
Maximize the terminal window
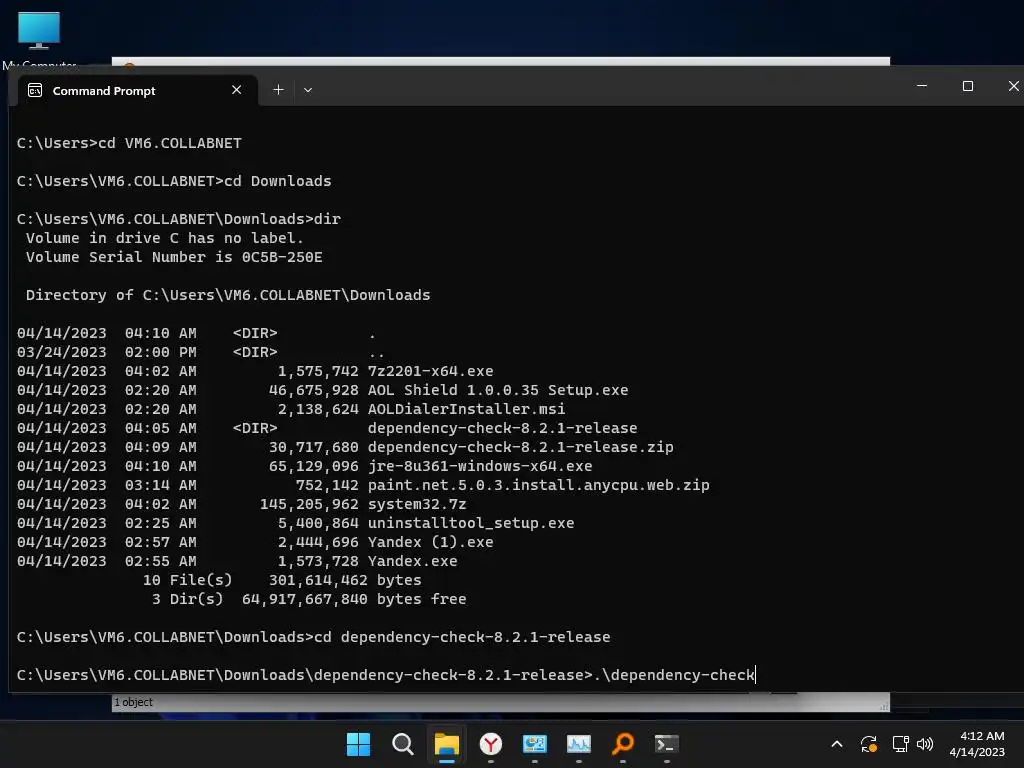[x=968, y=86]
